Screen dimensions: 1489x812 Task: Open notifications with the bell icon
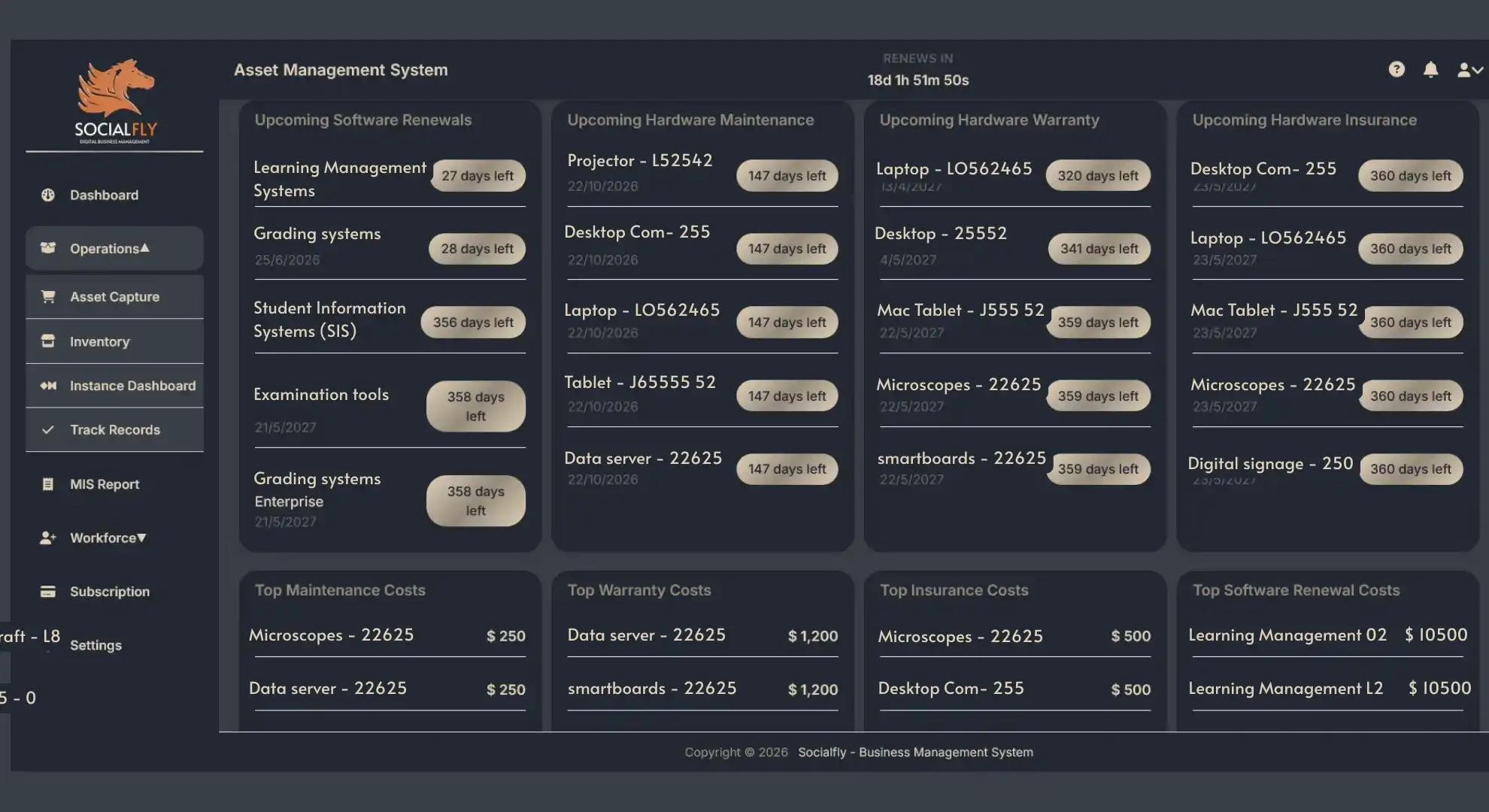(x=1430, y=69)
